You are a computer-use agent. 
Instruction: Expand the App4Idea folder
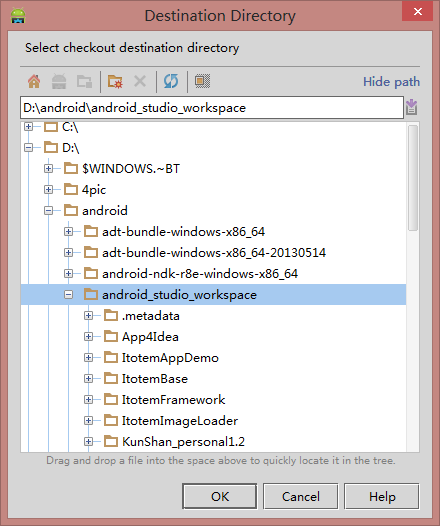point(88,336)
